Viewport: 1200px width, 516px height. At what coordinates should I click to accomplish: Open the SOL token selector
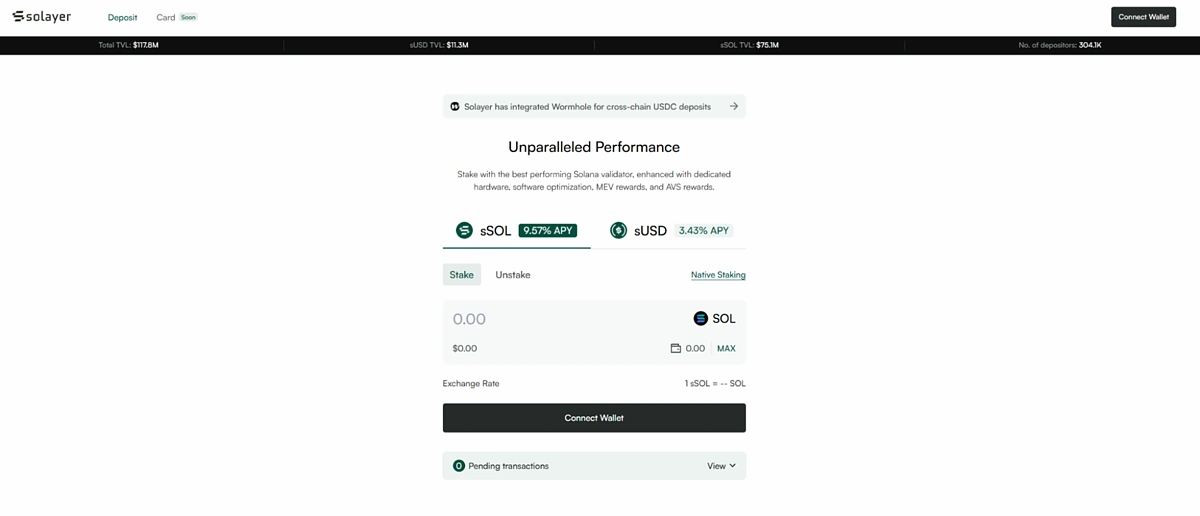click(x=714, y=318)
